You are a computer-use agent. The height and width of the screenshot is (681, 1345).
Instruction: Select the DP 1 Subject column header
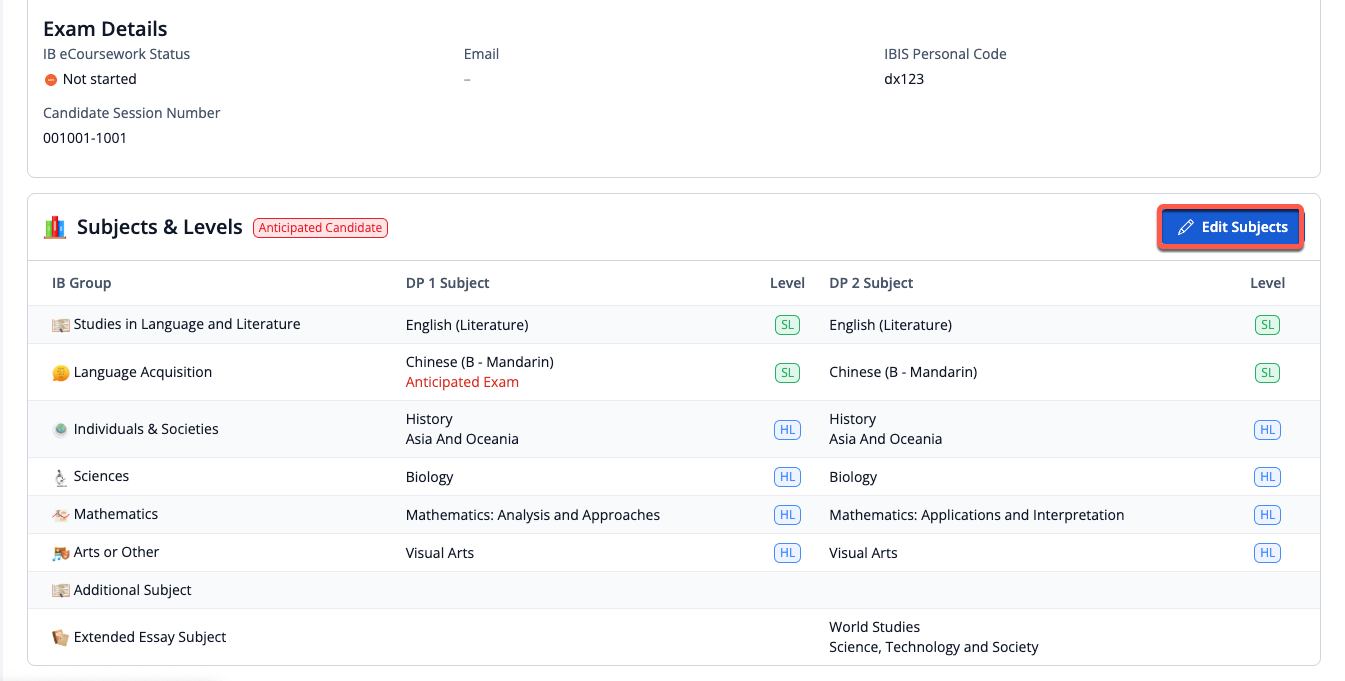447,283
